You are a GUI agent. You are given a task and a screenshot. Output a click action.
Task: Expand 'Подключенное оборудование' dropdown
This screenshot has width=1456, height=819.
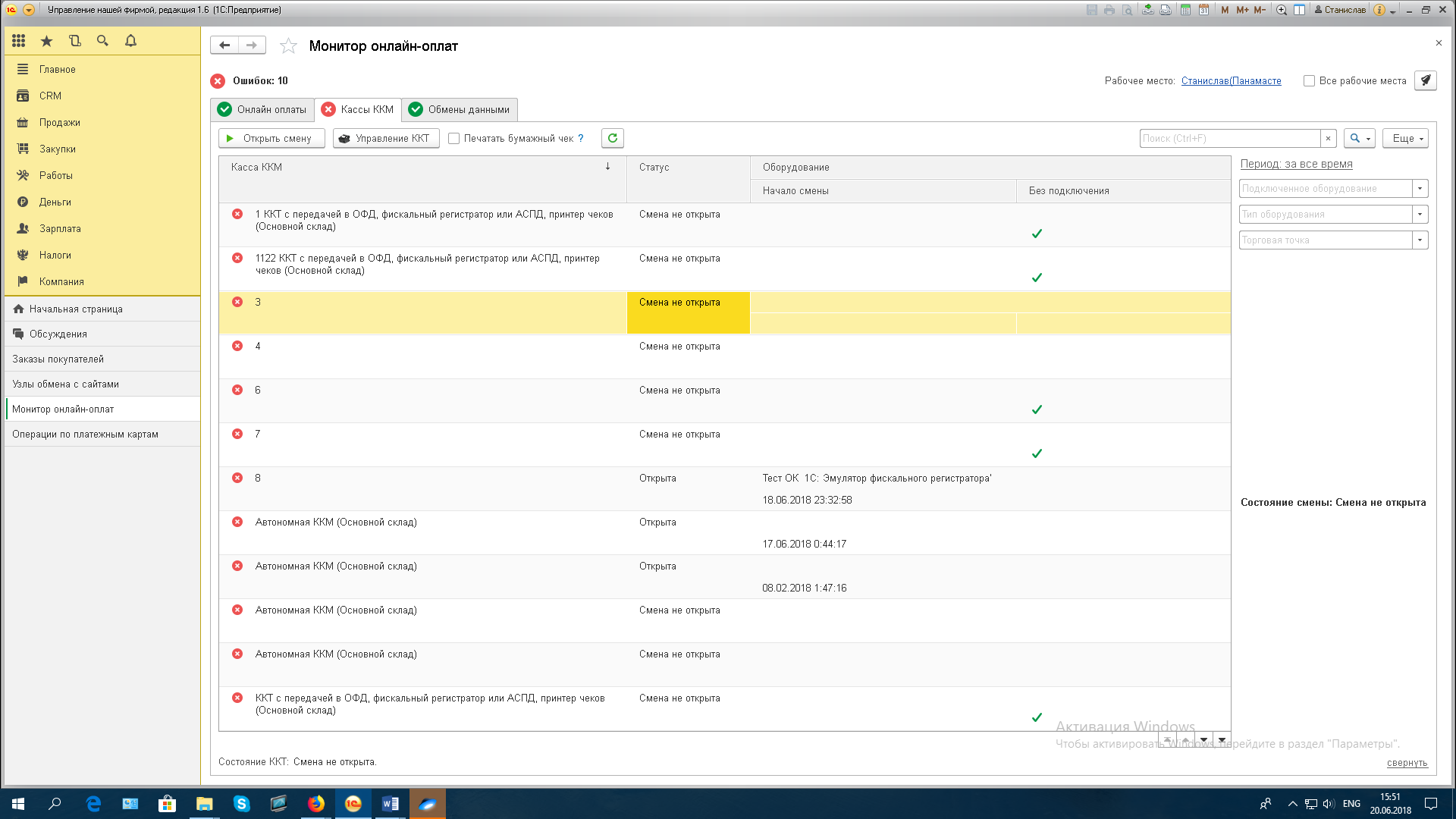click(1420, 189)
